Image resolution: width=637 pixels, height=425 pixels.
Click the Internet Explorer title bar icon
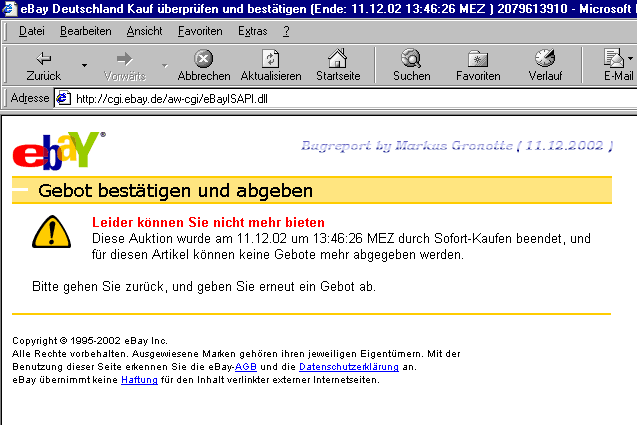[9, 8]
